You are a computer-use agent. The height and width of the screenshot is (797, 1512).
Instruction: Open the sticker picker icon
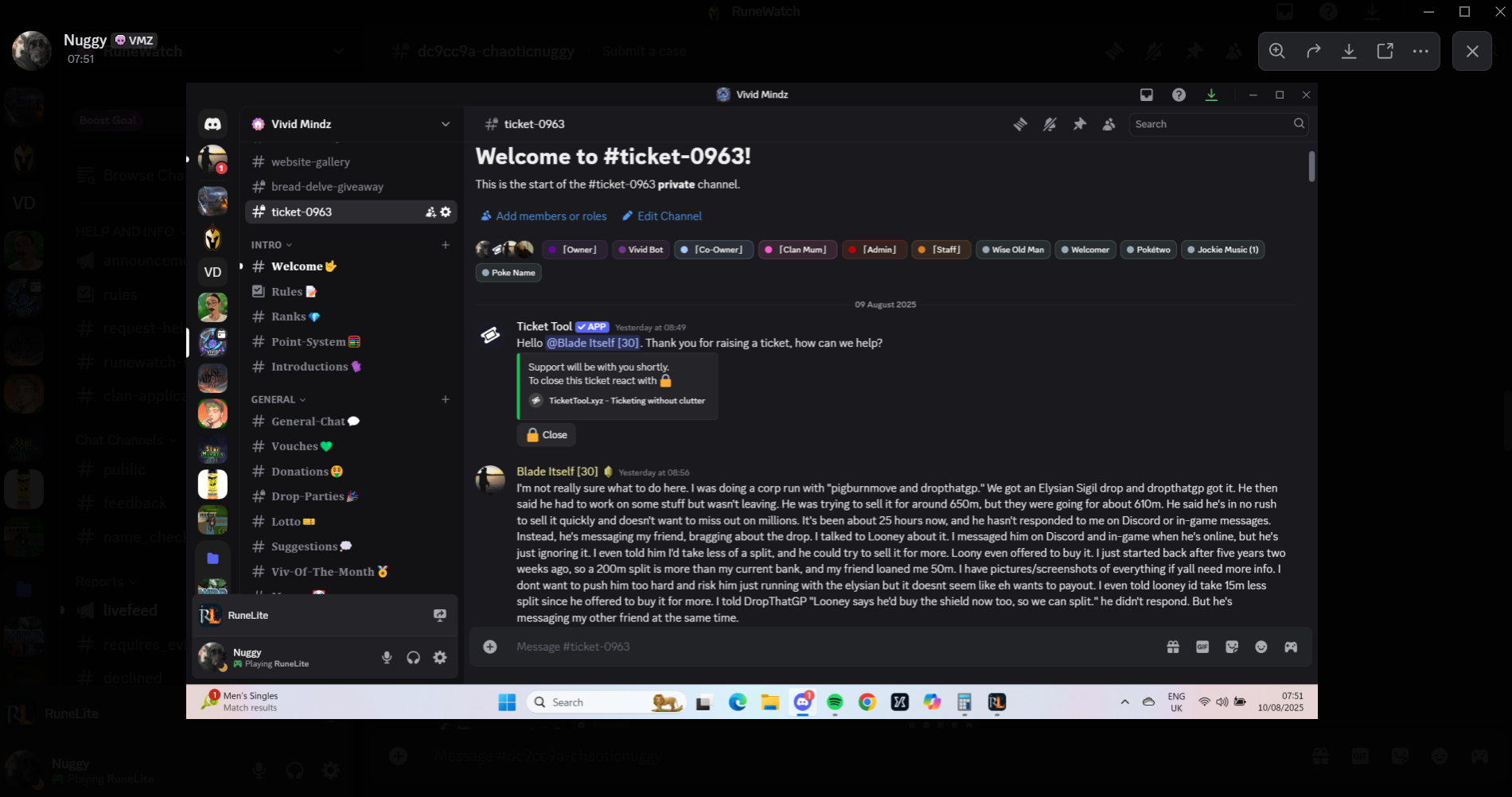pyautogui.click(x=1232, y=647)
